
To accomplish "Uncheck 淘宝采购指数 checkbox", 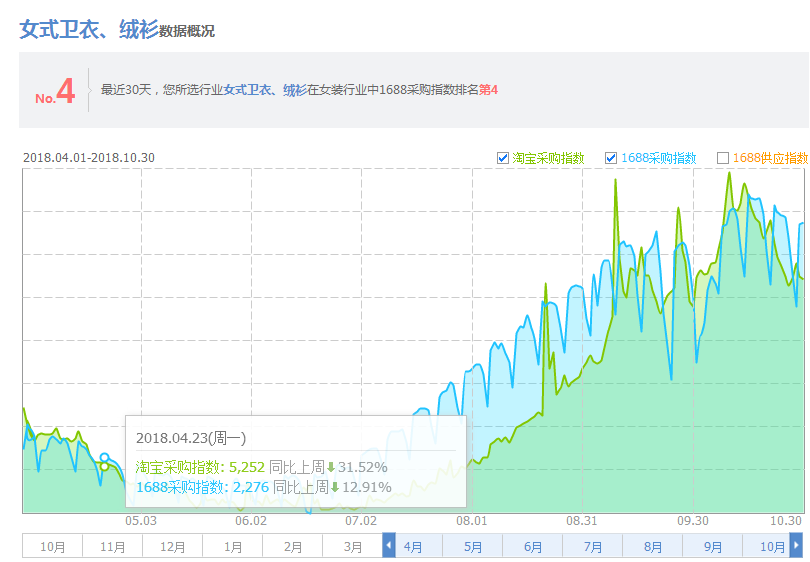I will (503, 158).
